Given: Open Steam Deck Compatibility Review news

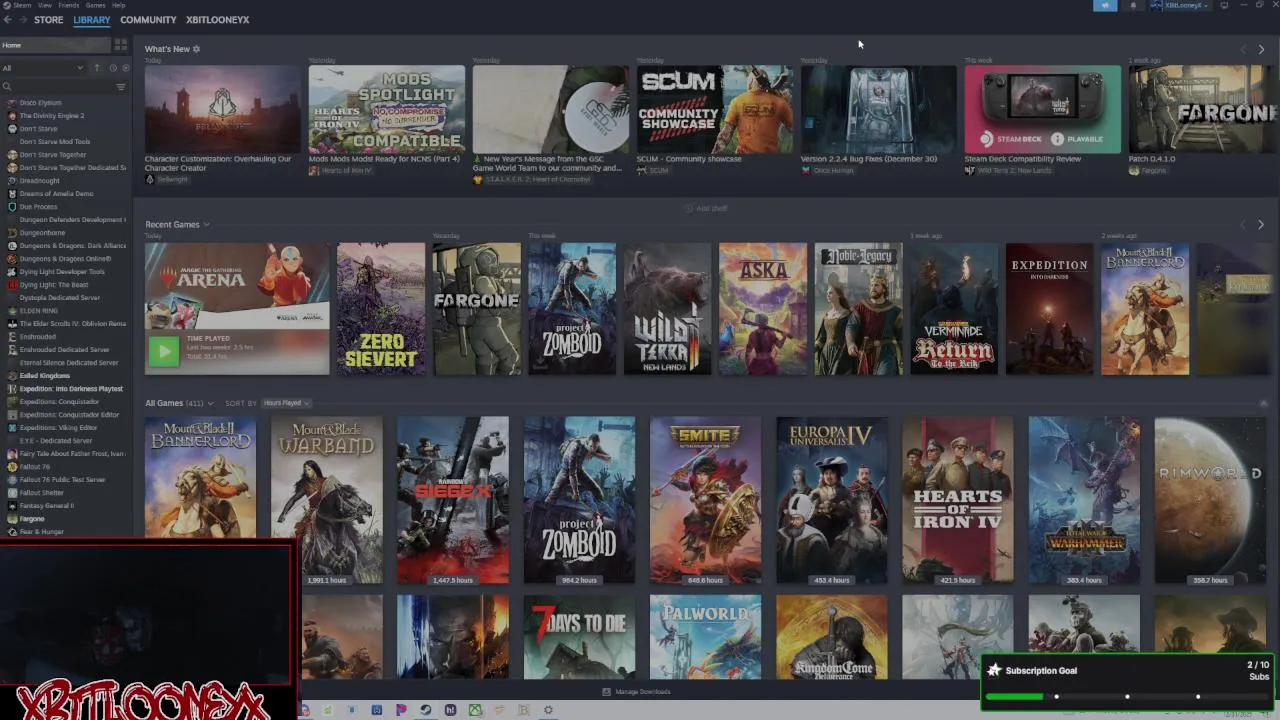Looking at the screenshot, I should click(1043, 109).
